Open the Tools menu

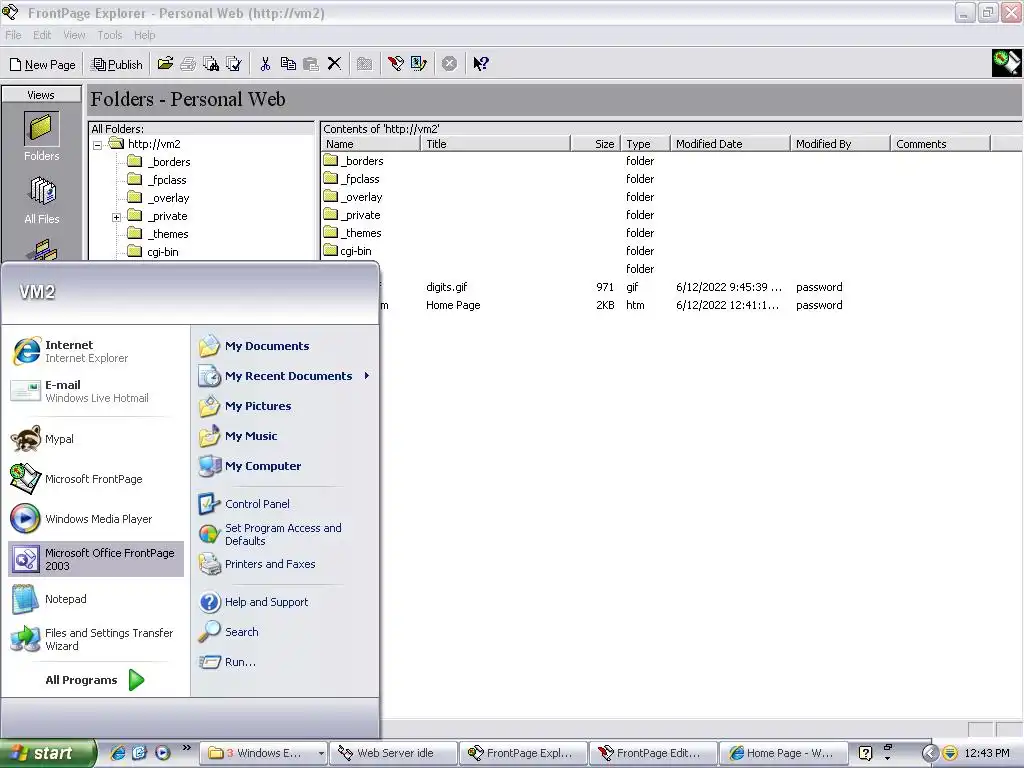[x=110, y=35]
